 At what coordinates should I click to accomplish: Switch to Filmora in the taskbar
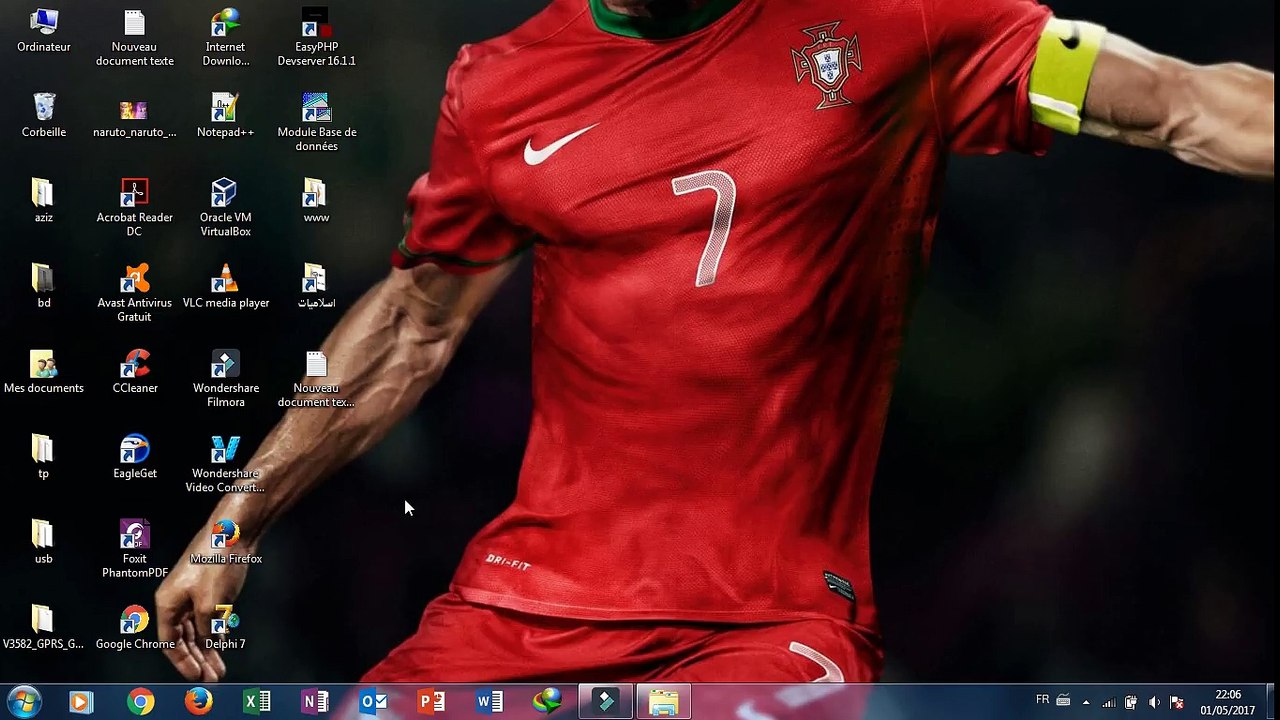click(x=606, y=702)
